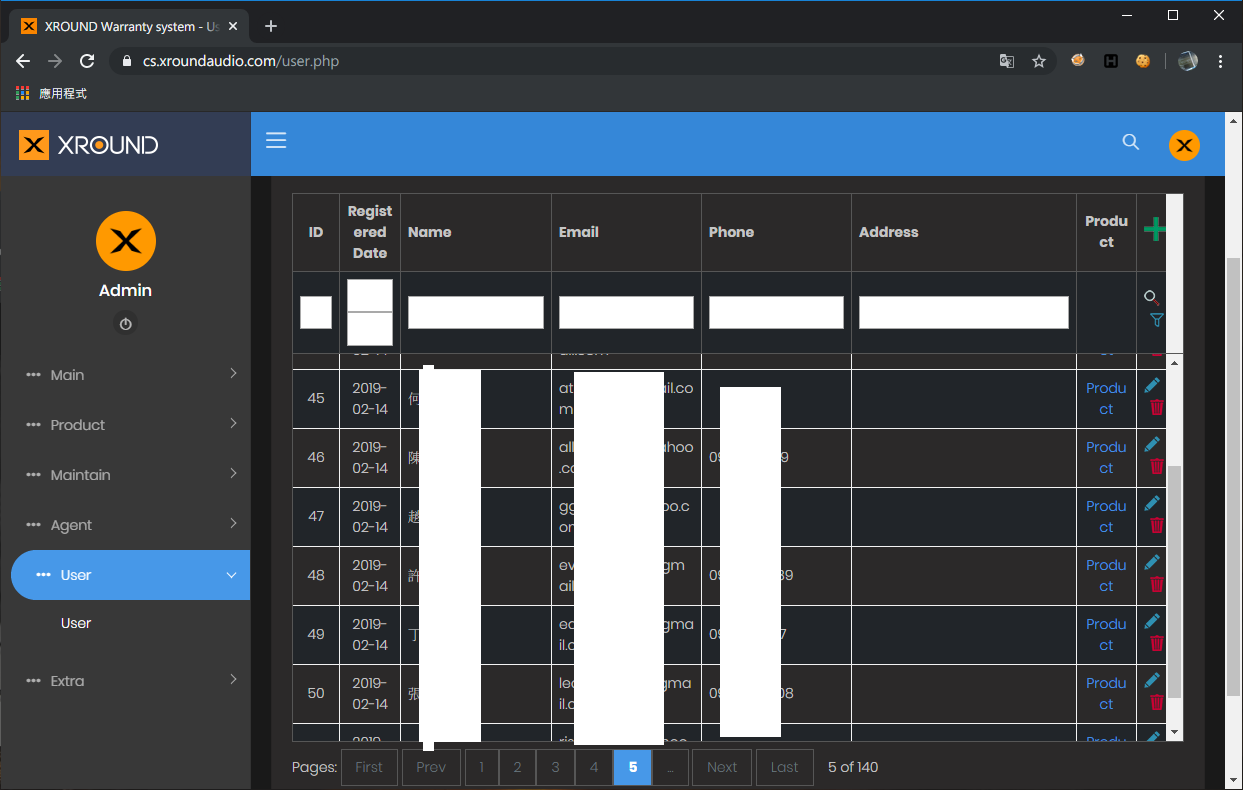The width and height of the screenshot is (1243, 790).
Task: Open Chrome three-dot menu
Action: 1221,61
